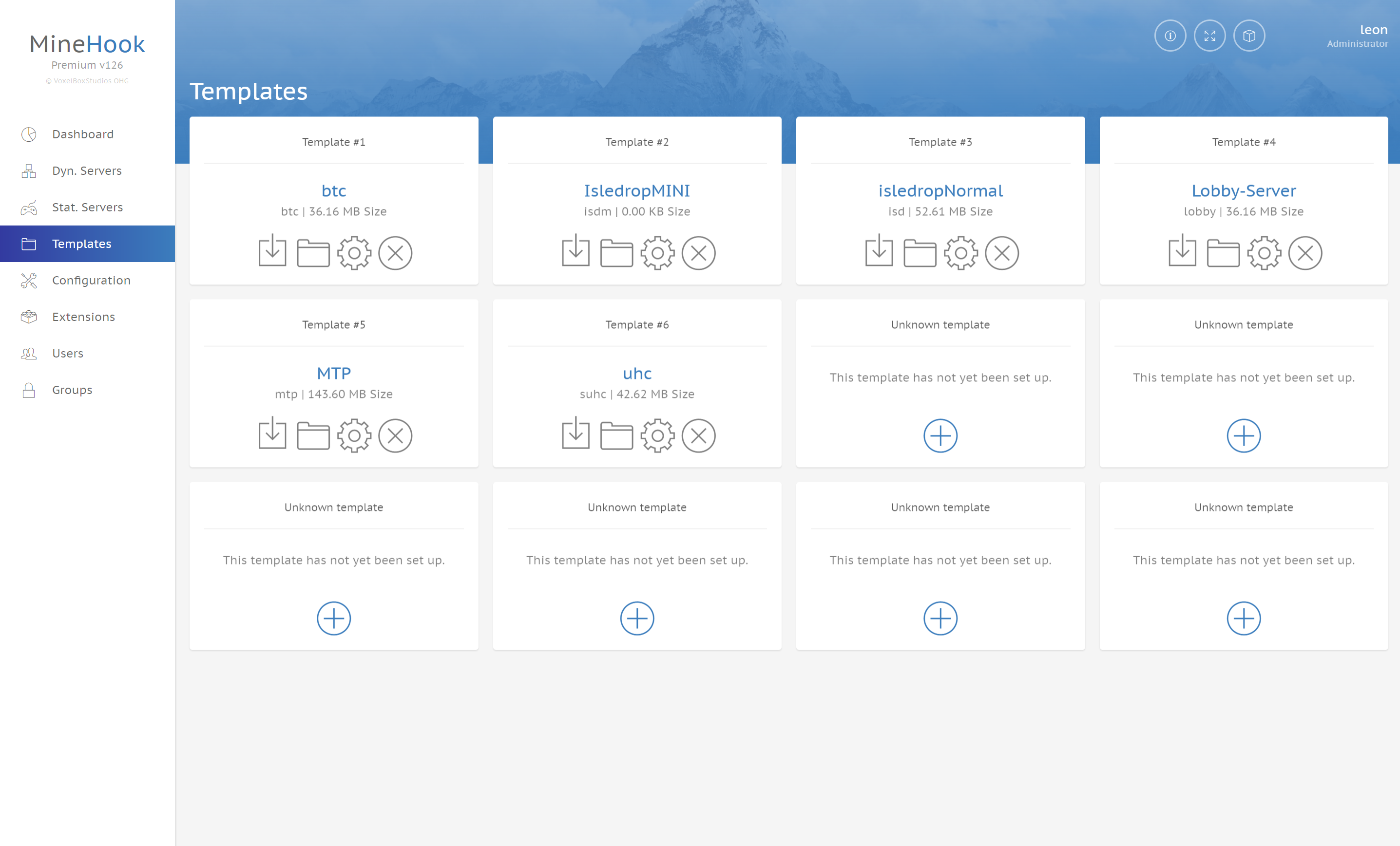
Task: Open the isledropNormal template name link
Action: [x=940, y=191]
